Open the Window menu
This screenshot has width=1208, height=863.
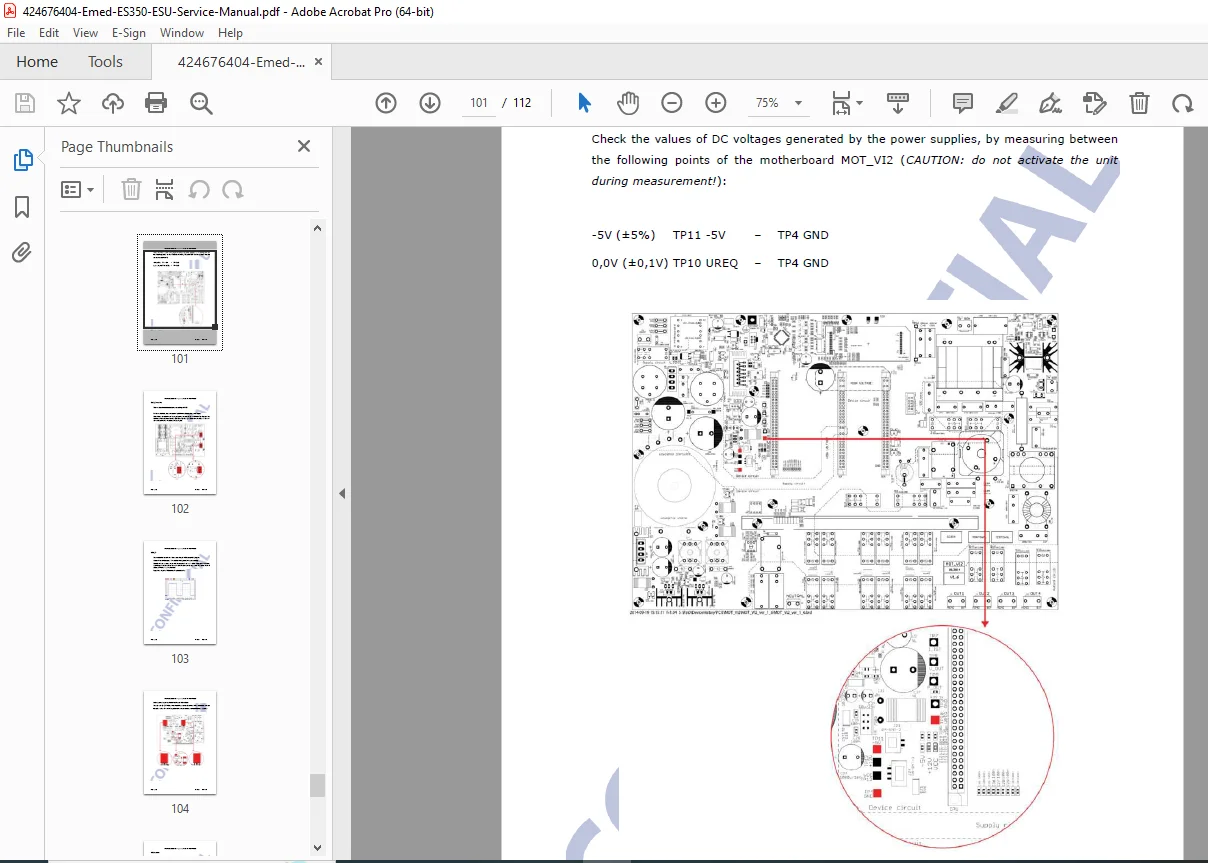click(x=182, y=32)
